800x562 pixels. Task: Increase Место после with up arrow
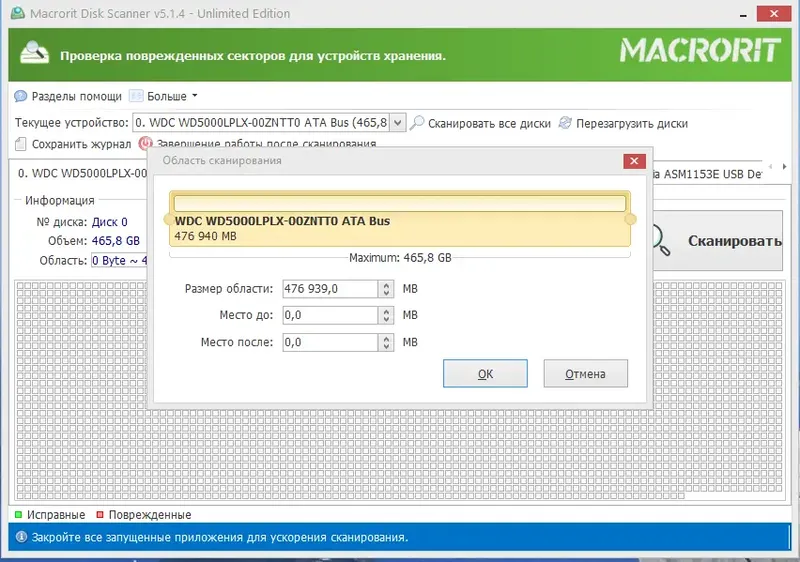click(x=386, y=339)
